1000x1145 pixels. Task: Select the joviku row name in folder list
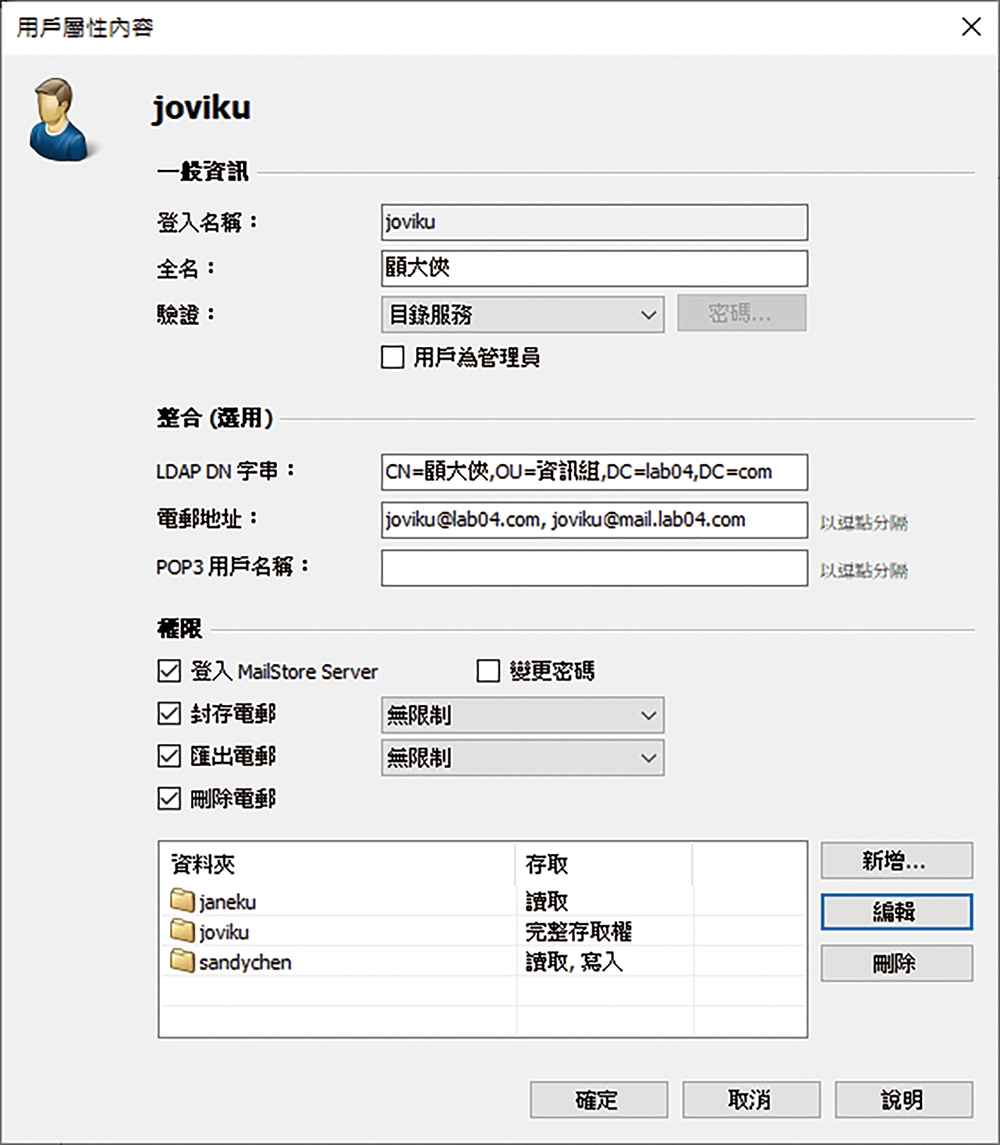point(224,933)
